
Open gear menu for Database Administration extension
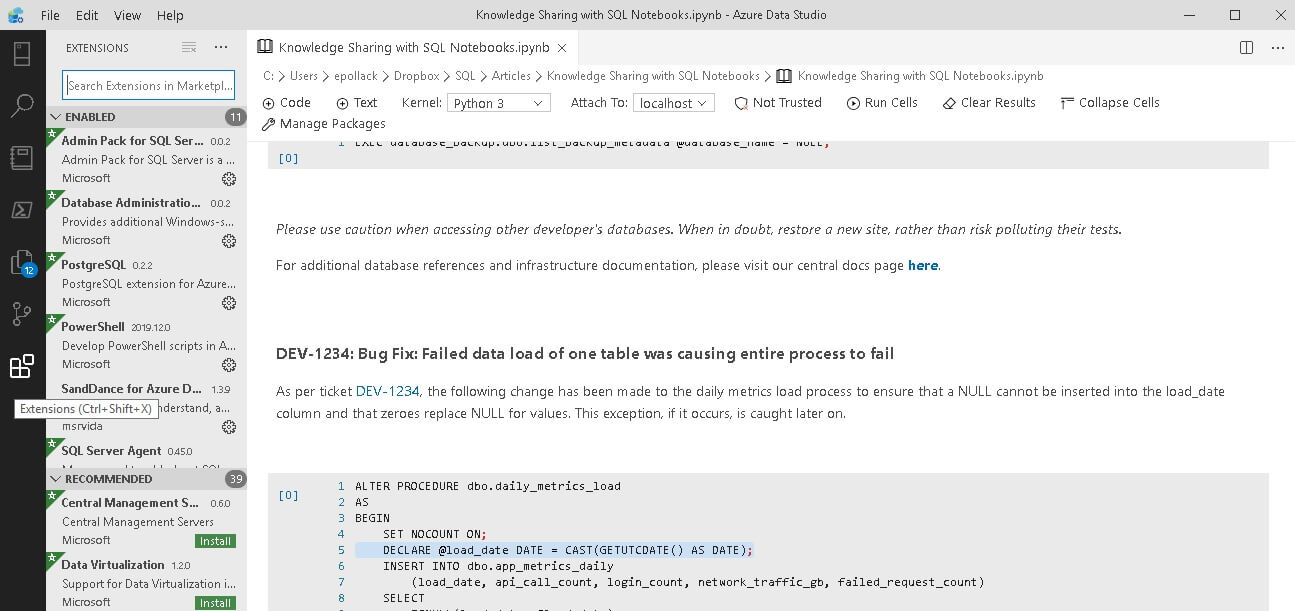pos(229,241)
